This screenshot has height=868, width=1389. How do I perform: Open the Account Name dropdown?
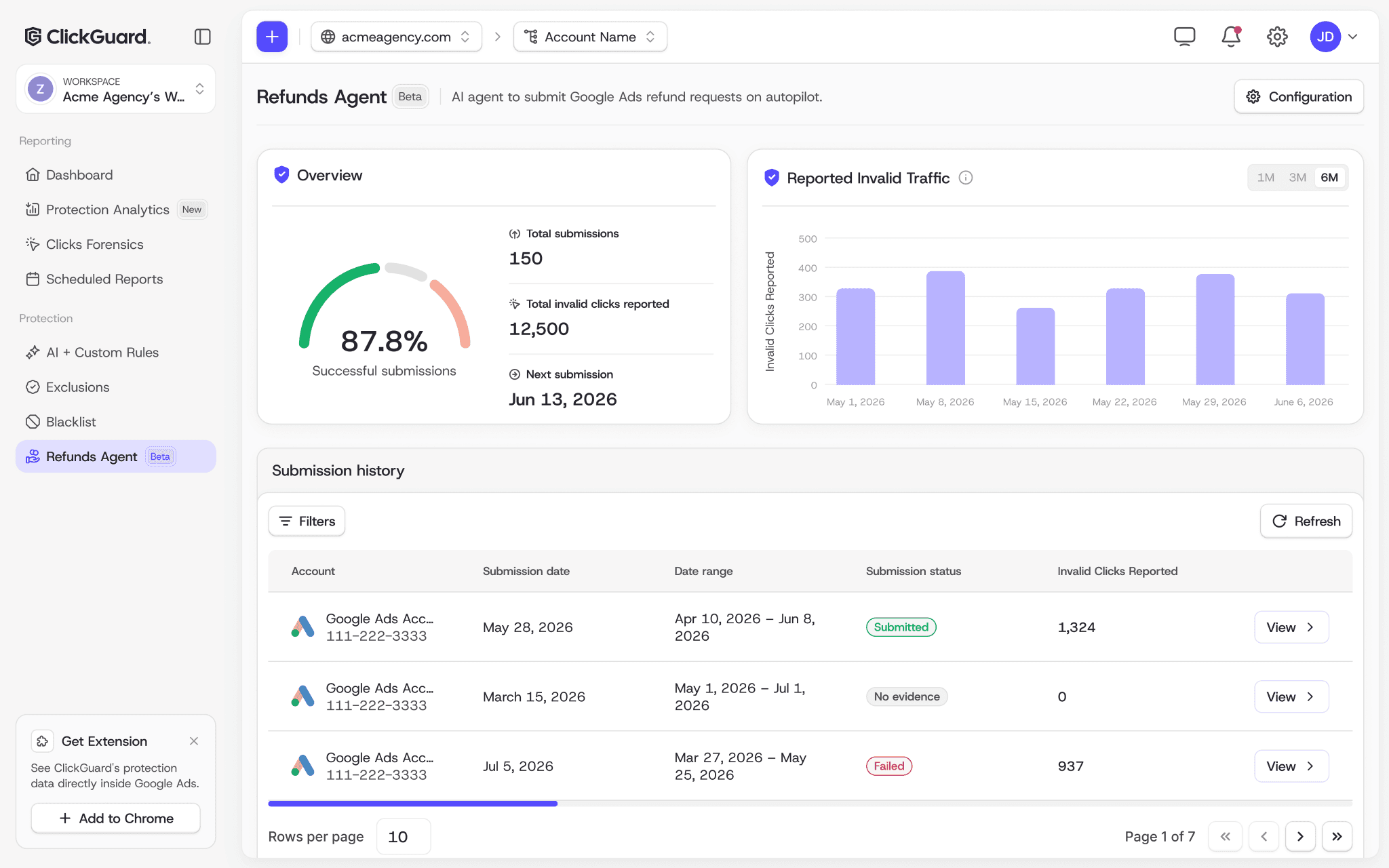(590, 37)
